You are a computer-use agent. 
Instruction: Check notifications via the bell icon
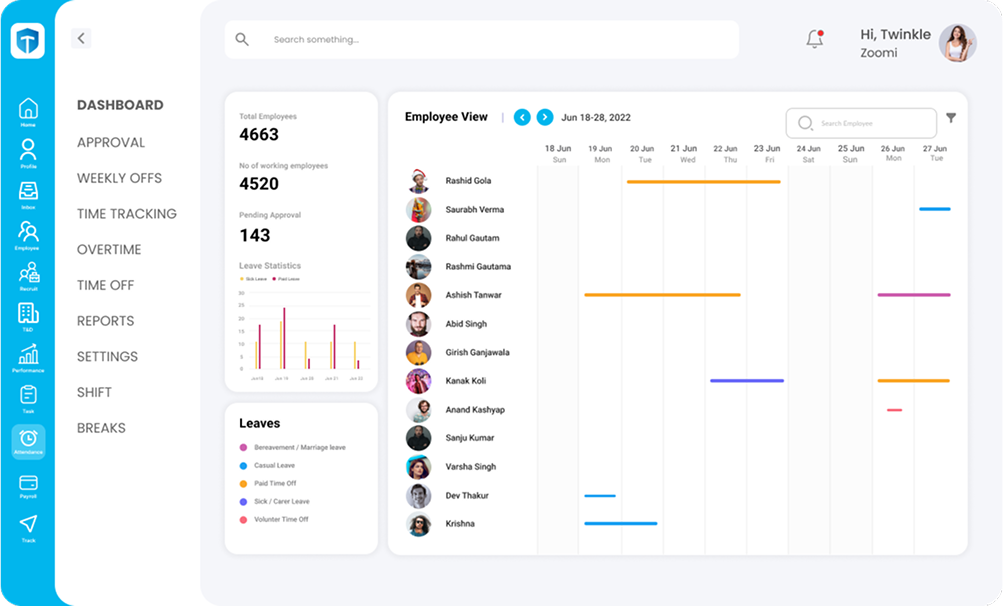[815, 39]
